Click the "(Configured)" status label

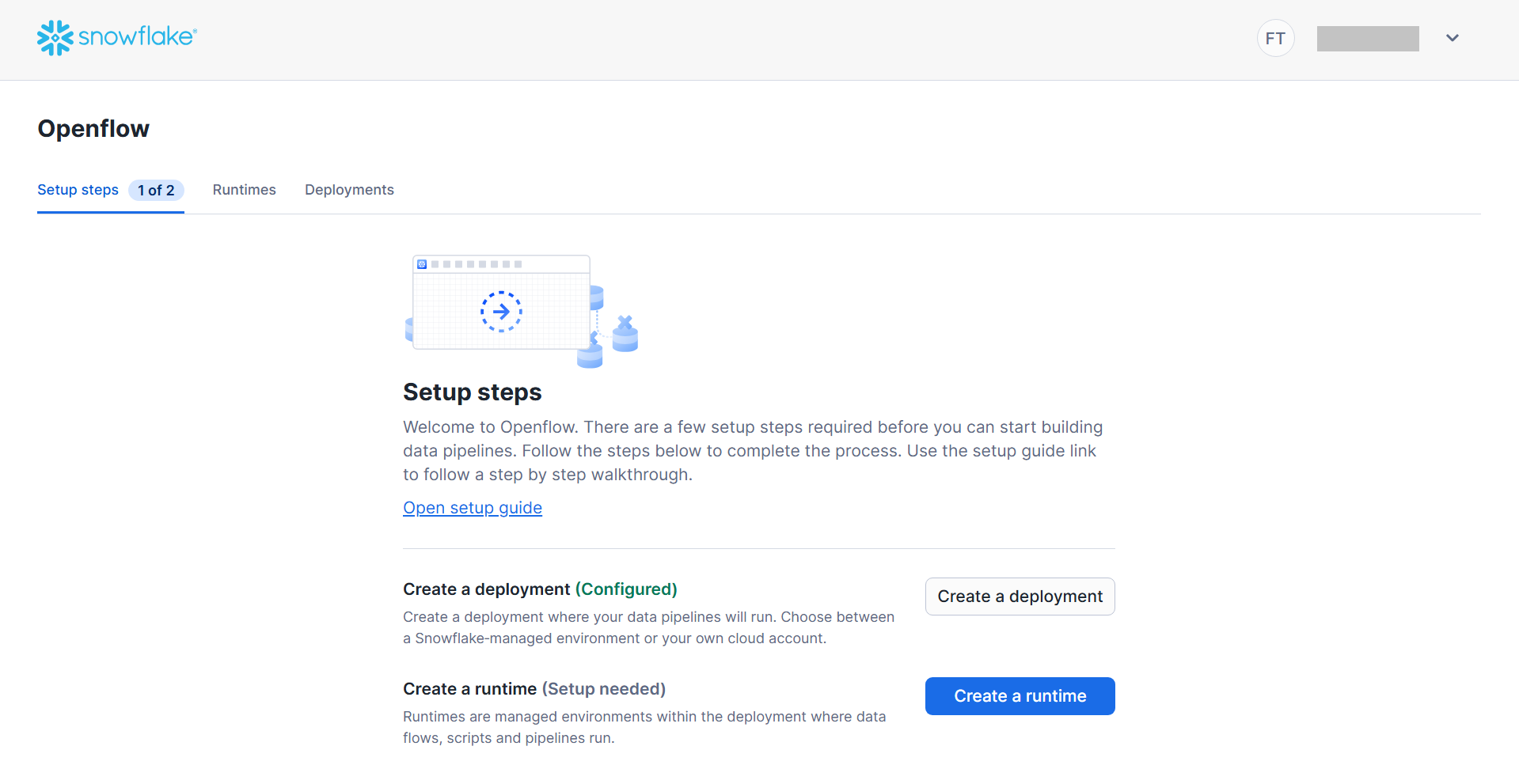(x=625, y=589)
